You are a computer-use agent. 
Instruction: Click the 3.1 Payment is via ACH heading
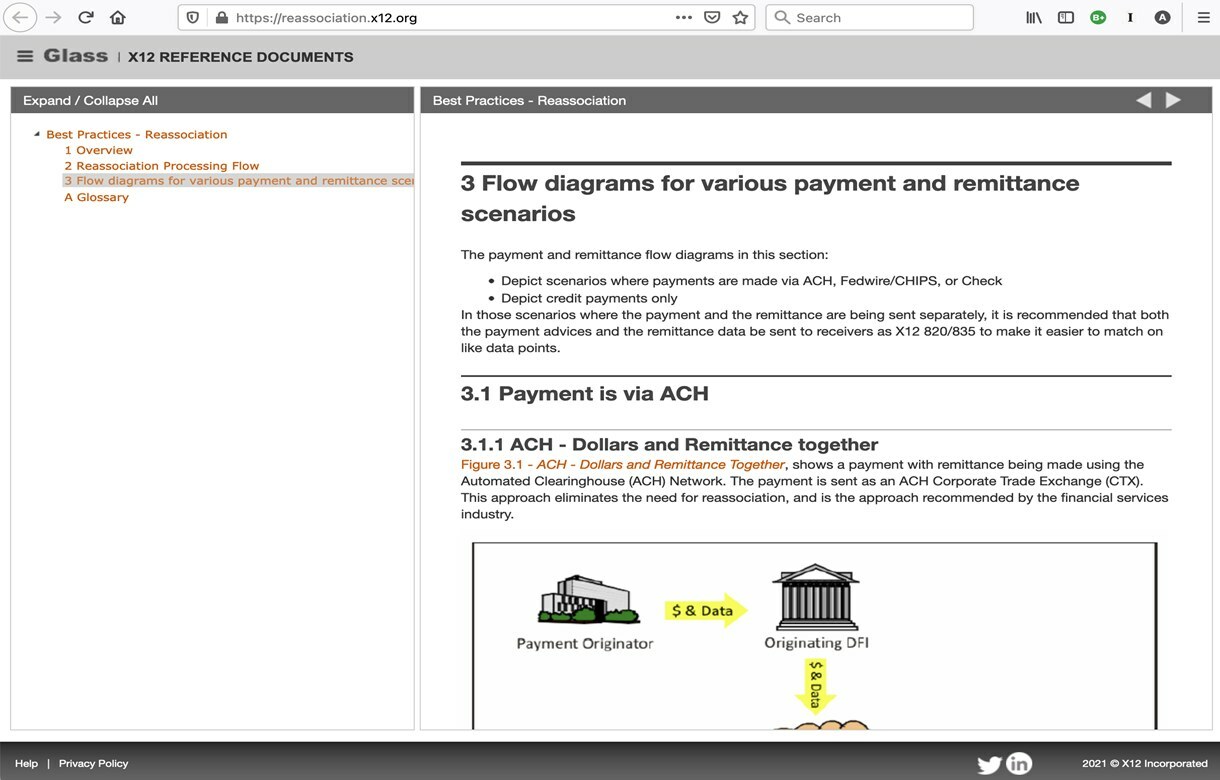click(584, 393)
